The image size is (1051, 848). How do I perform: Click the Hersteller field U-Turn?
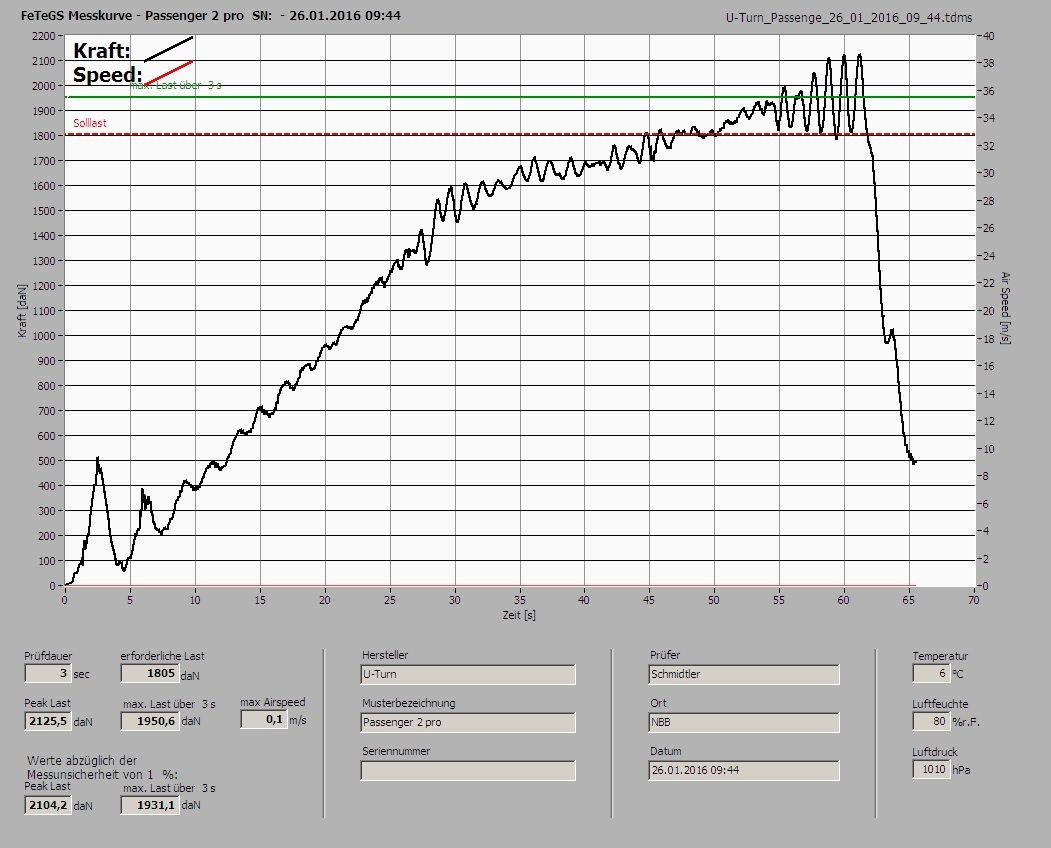click(467, 674)
